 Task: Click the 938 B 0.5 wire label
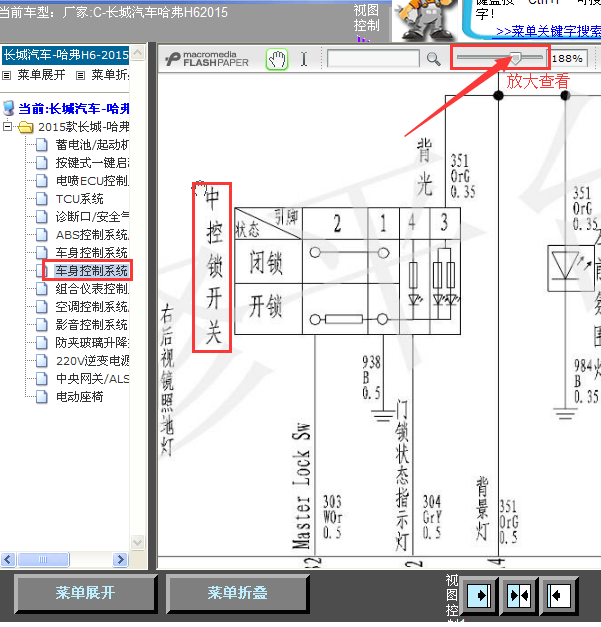[371, 377]
